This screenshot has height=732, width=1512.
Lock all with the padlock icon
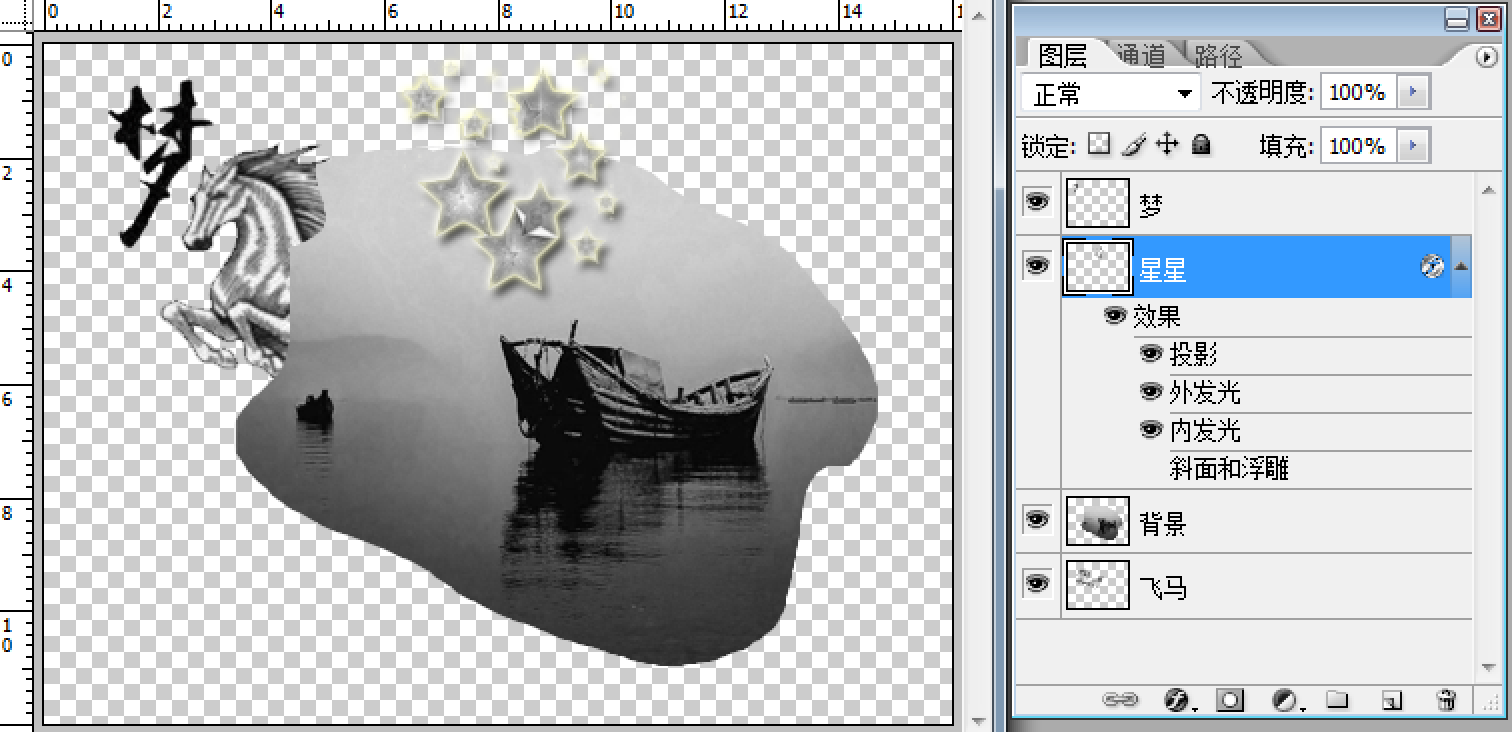tap(1201, 145)
